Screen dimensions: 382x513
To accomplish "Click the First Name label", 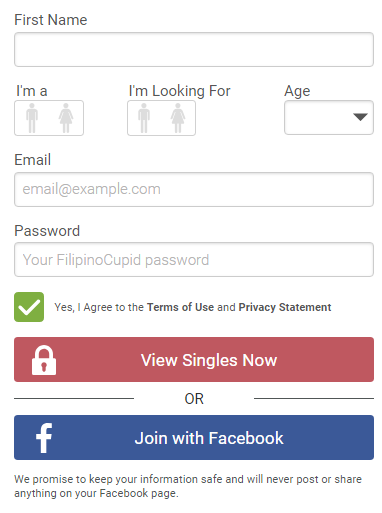I will tap(51, 20).
